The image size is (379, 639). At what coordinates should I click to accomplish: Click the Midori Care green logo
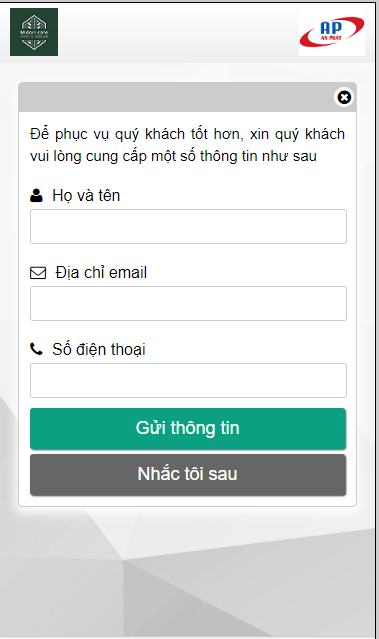[x=34, y=32]
